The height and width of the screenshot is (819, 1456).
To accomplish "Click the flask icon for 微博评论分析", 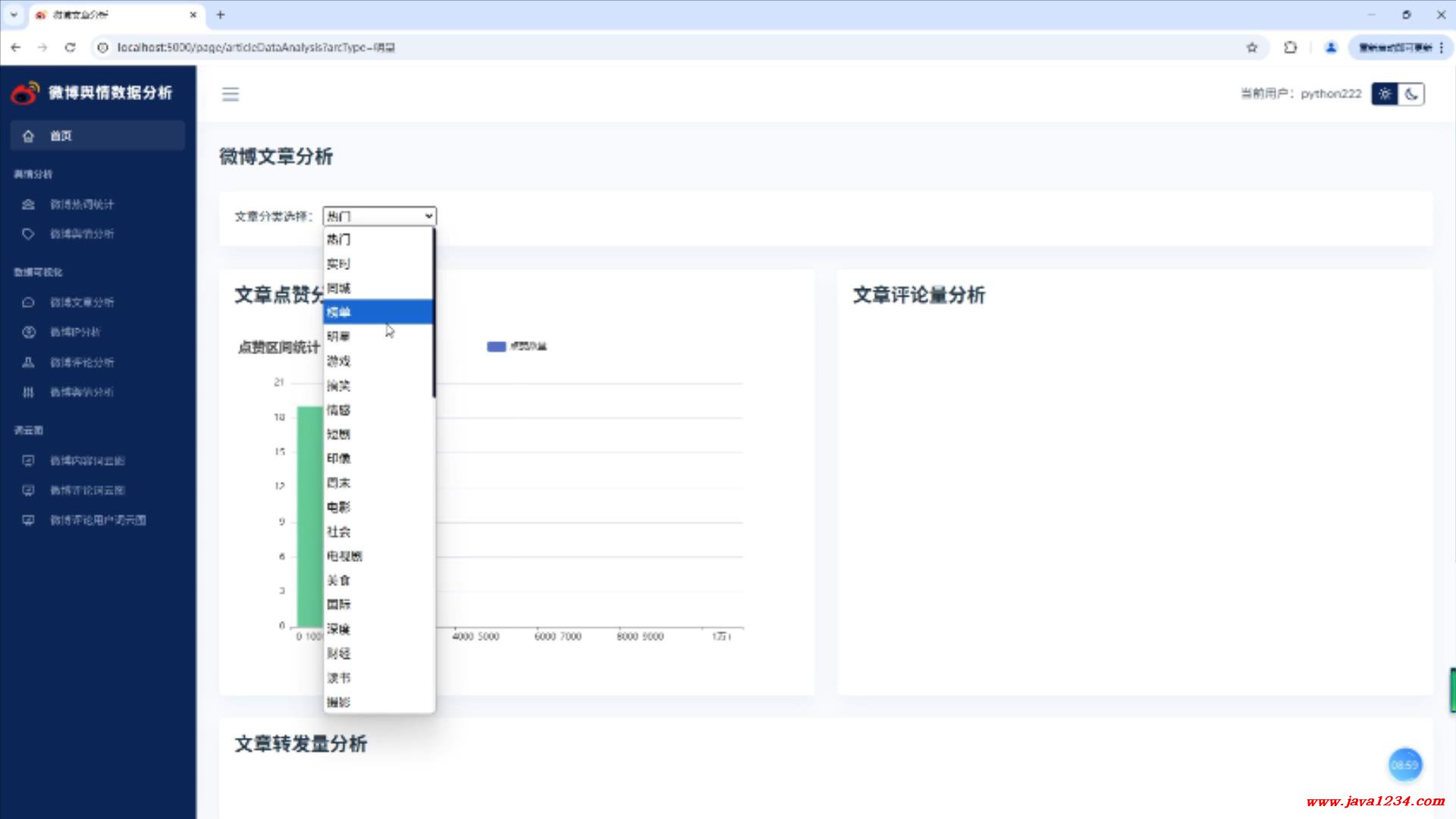I will 29,362.
